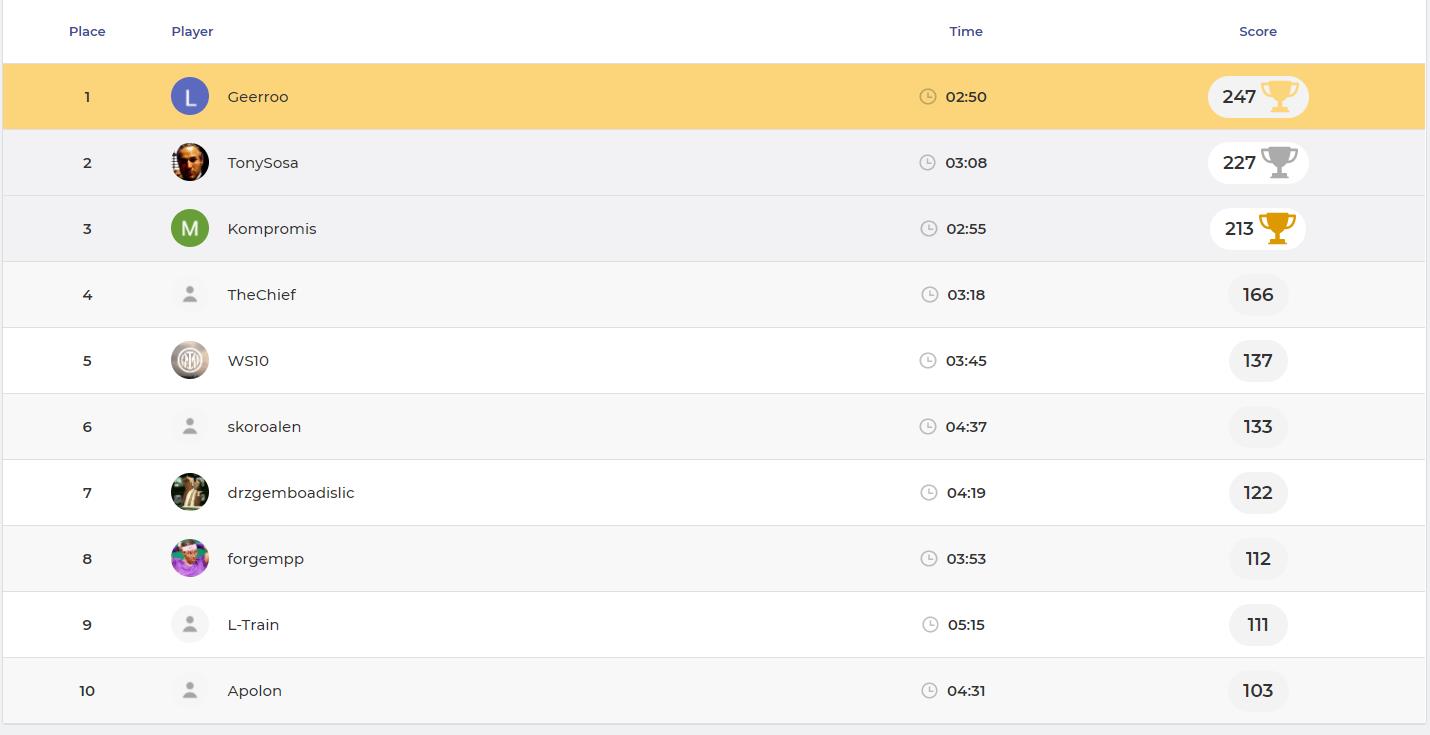This screenshot has width=1430, height=735.
Task: Click the score badge 133
Action: click(1258, 426)
